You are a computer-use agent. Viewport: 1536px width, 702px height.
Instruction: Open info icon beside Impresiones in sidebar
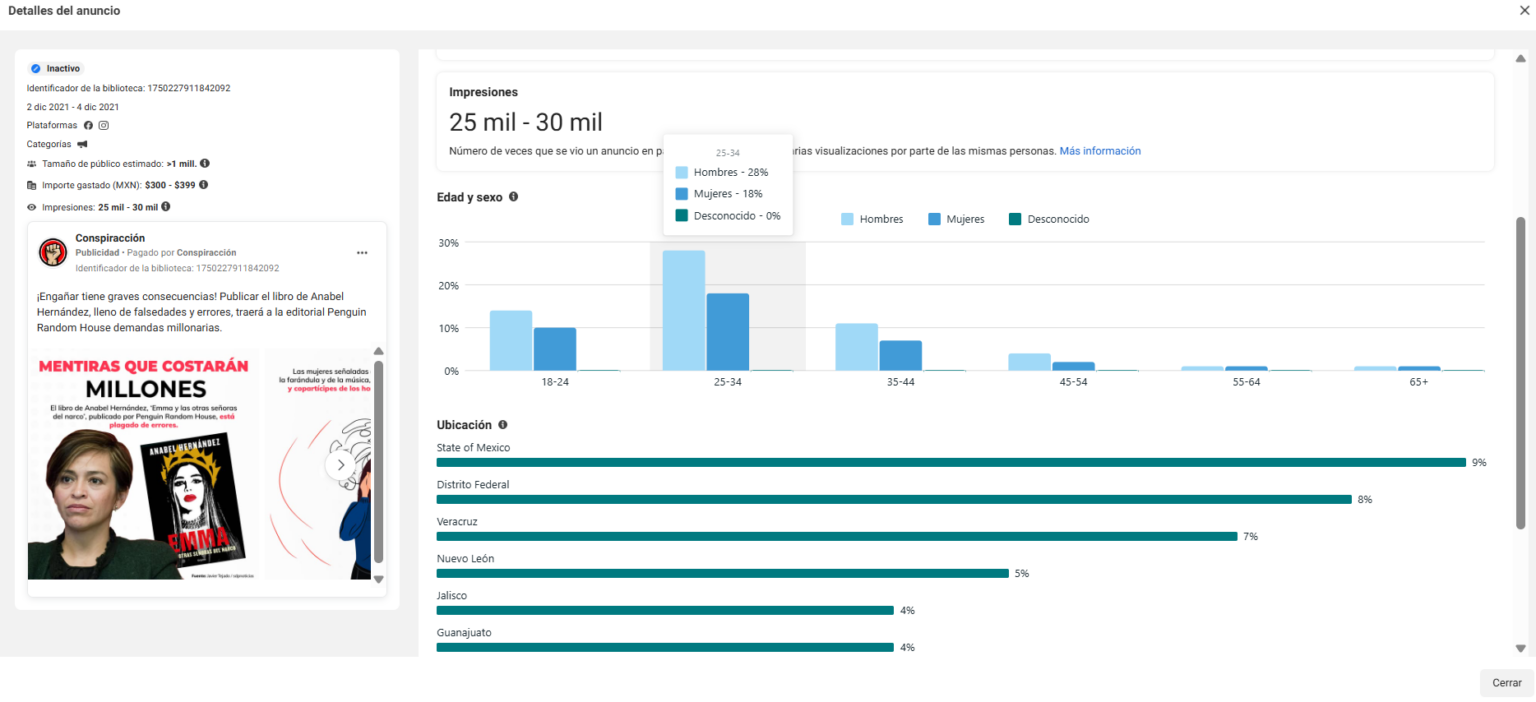(x=166, y=207)
